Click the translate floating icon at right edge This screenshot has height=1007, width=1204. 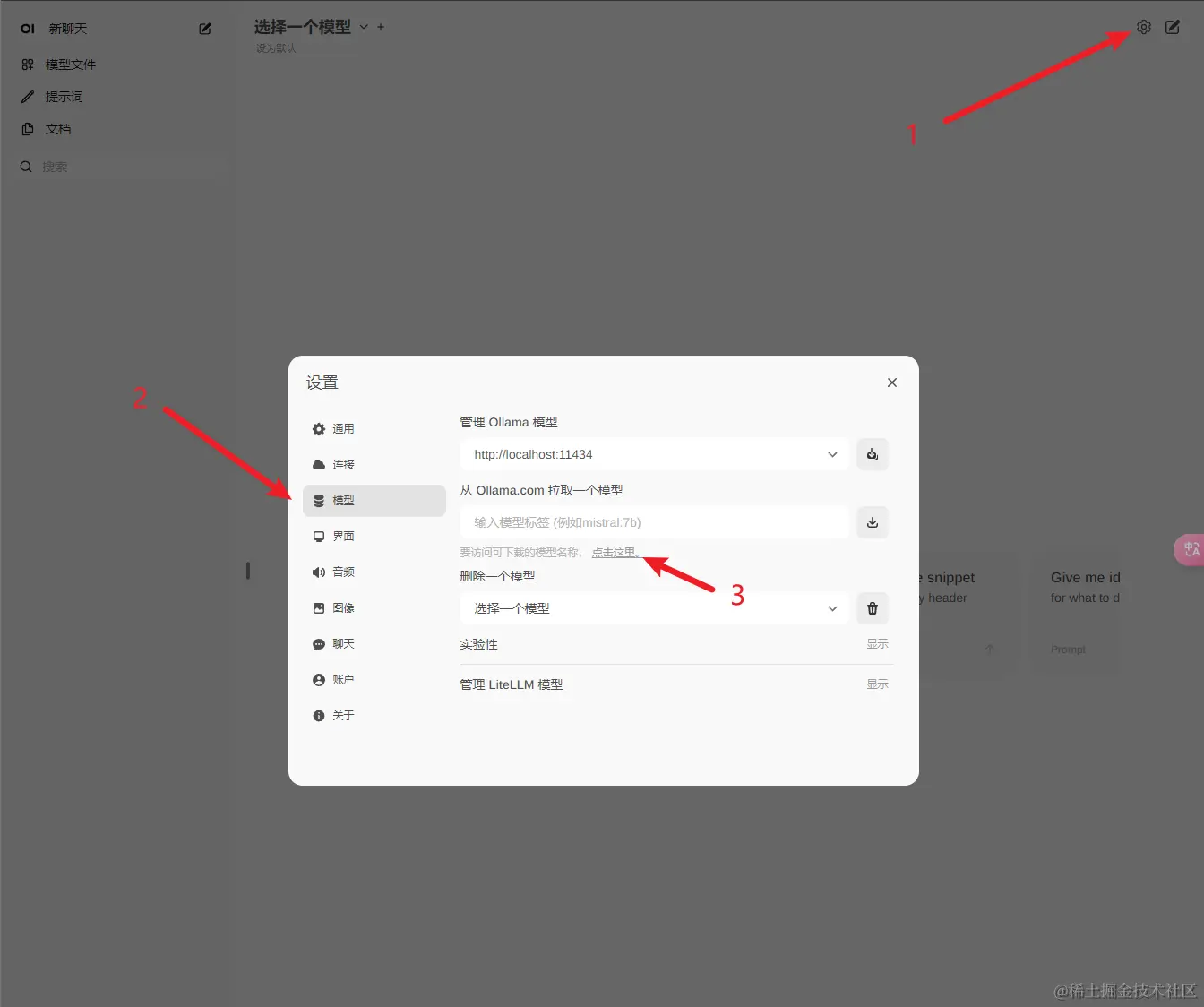(1190, 550)
